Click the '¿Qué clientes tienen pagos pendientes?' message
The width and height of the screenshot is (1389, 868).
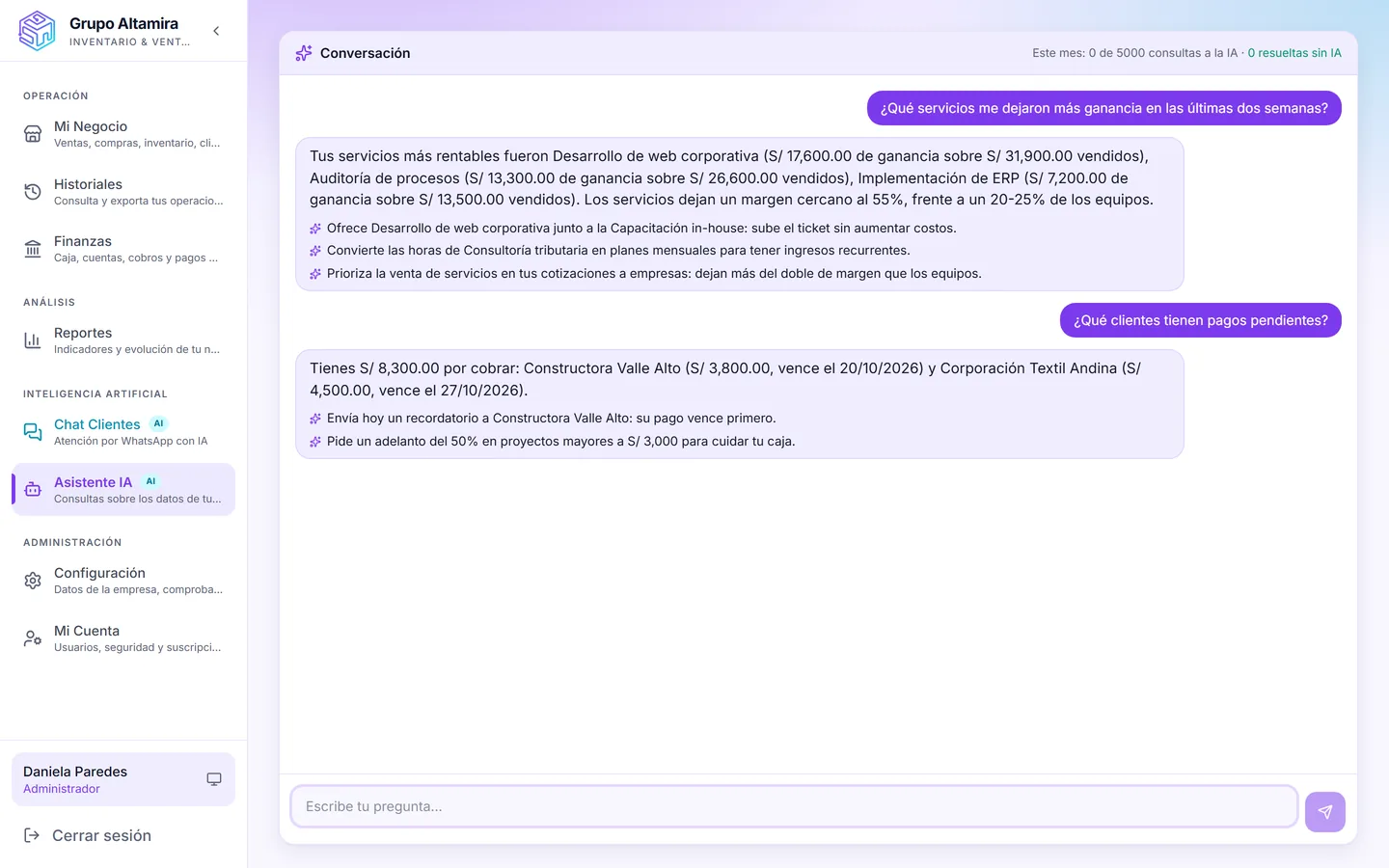1201,320
